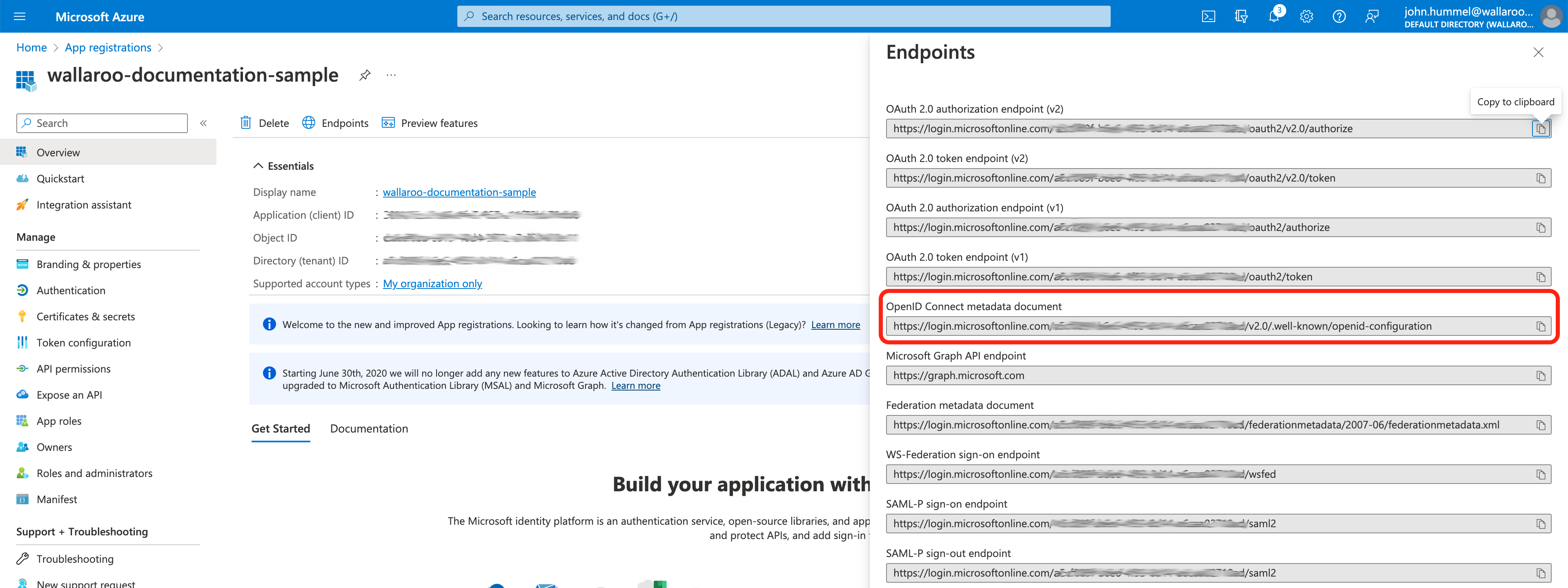
Task: Click the search bar collapse arrow
Action: coord(204,122)
